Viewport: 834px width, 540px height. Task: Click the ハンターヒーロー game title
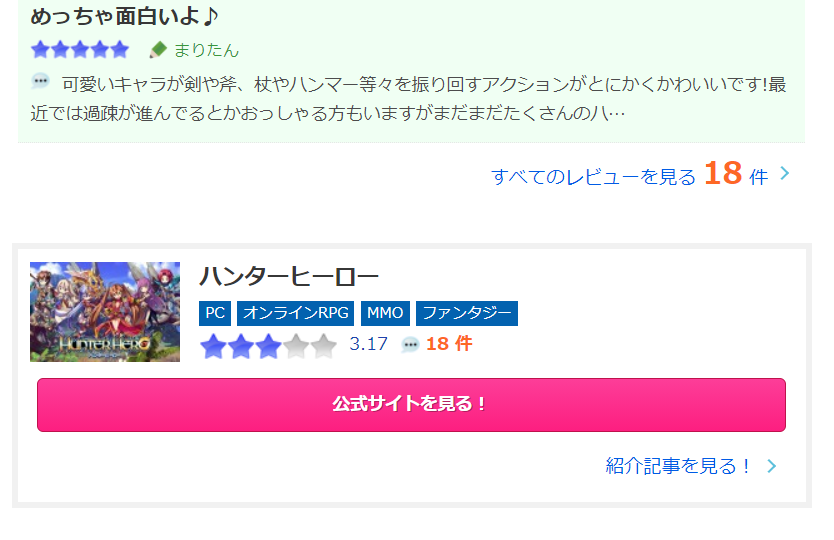(289, 277)
